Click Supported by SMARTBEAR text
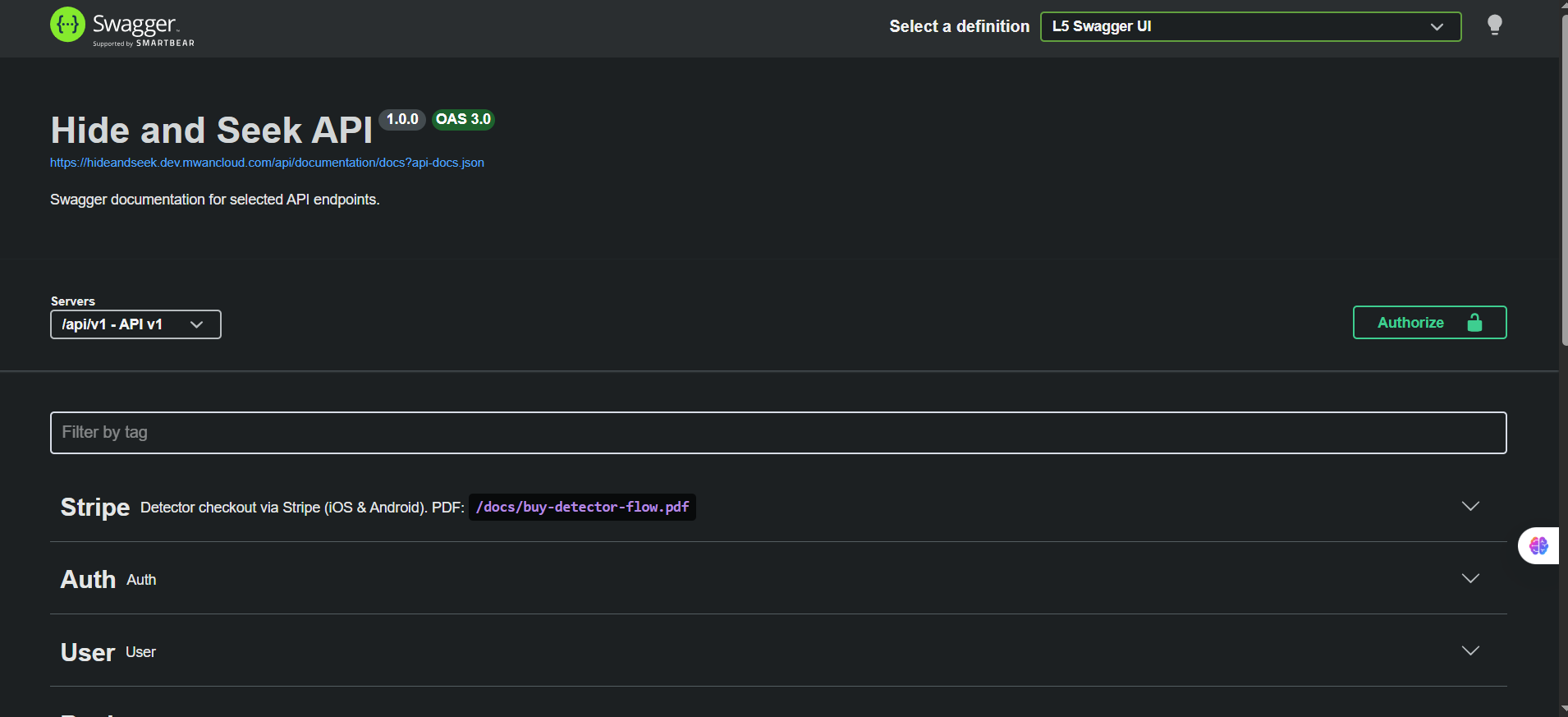This screenshot has width=1568, height=717. [144, 44]
